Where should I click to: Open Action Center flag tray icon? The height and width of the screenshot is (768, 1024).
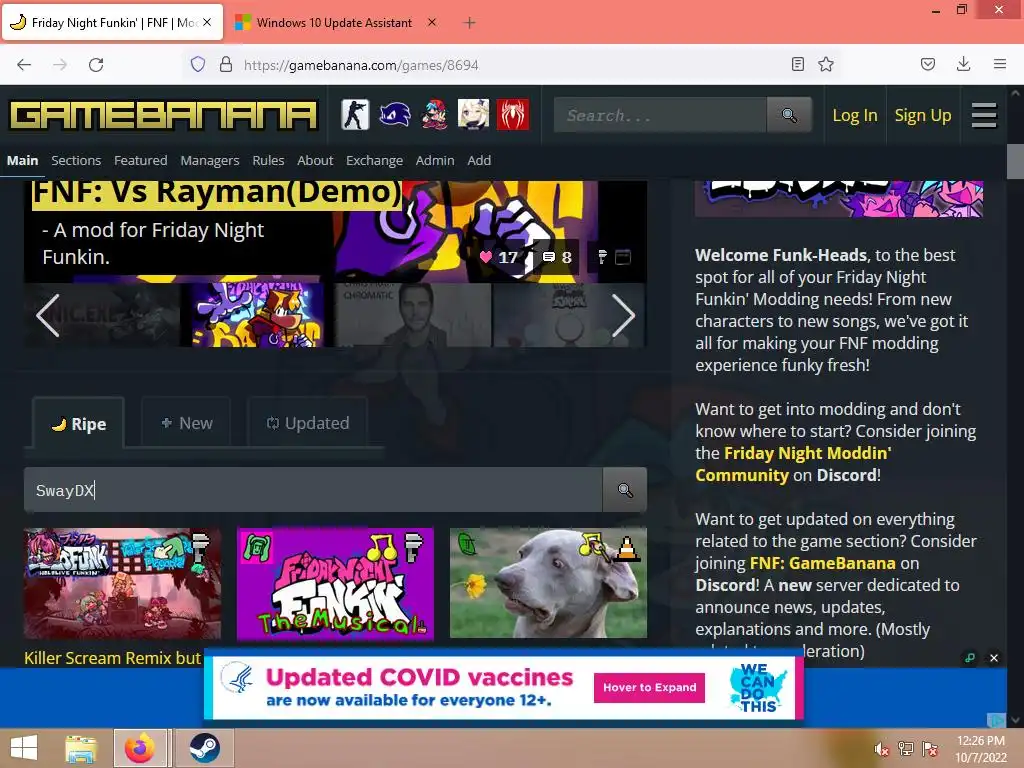(930, 749)
